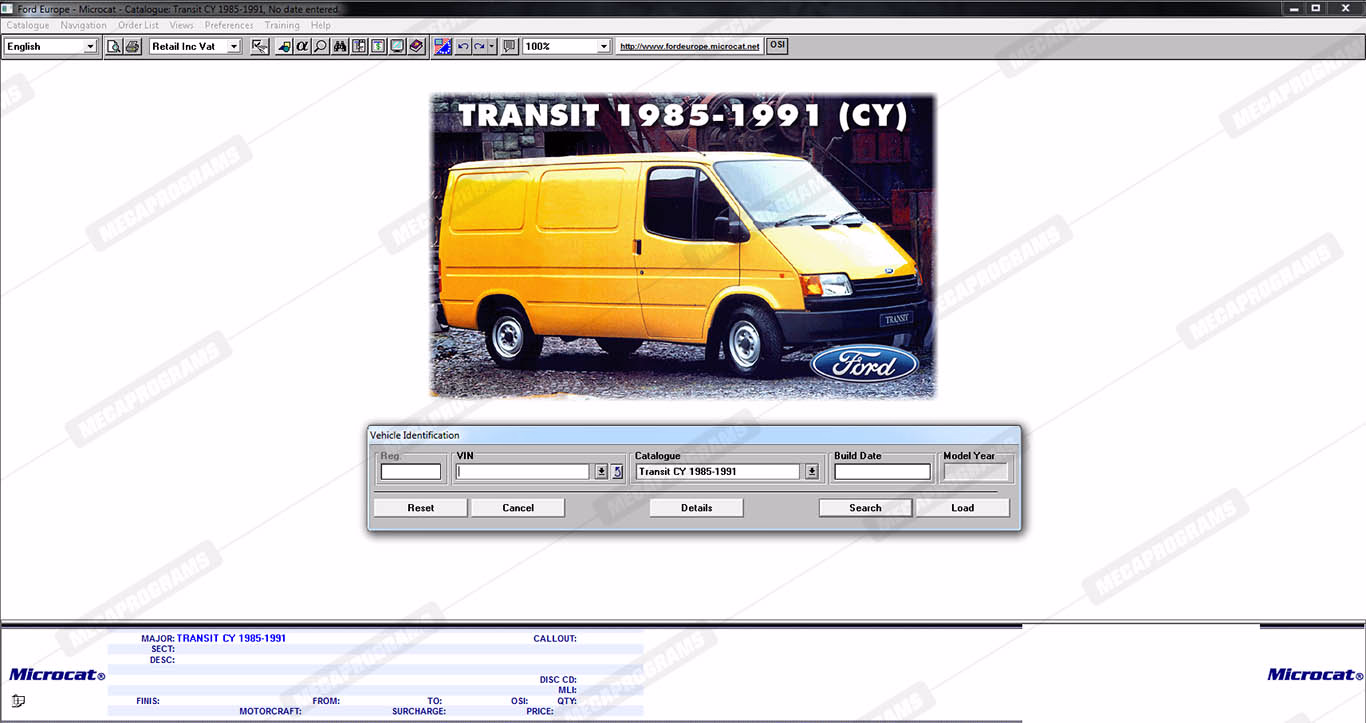This screenshot has height=723, width=1366.
Task: Click the speech bubble notes icon
Action: [x=509, y=46]
